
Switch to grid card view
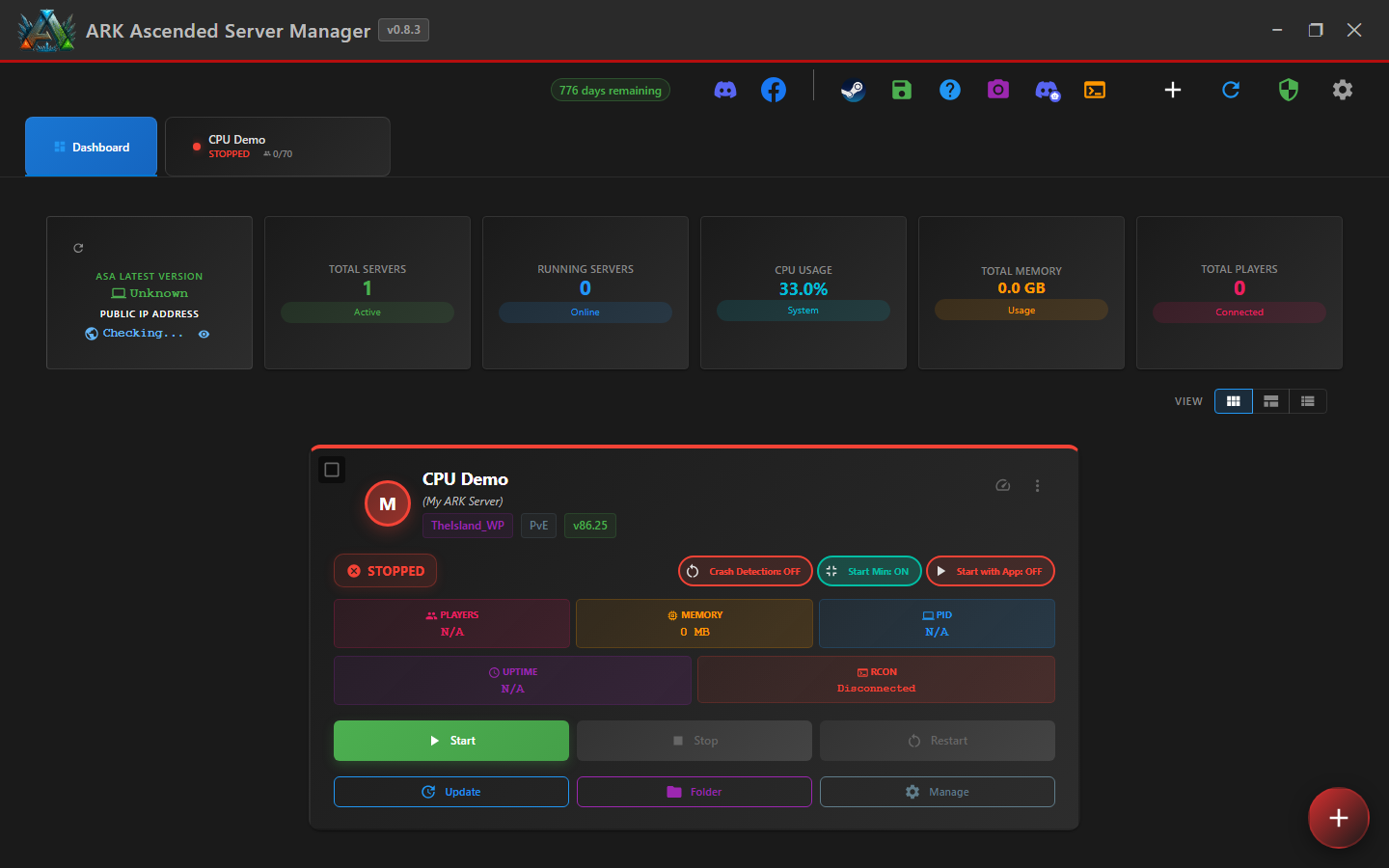click(x=1233, y=401)
